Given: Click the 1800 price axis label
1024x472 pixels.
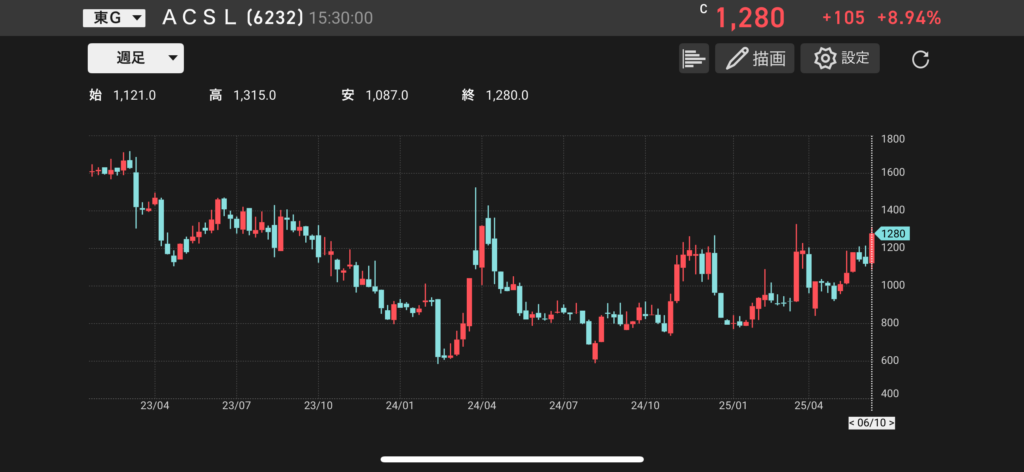Looking at the screenshot, I should coord(892,139).
